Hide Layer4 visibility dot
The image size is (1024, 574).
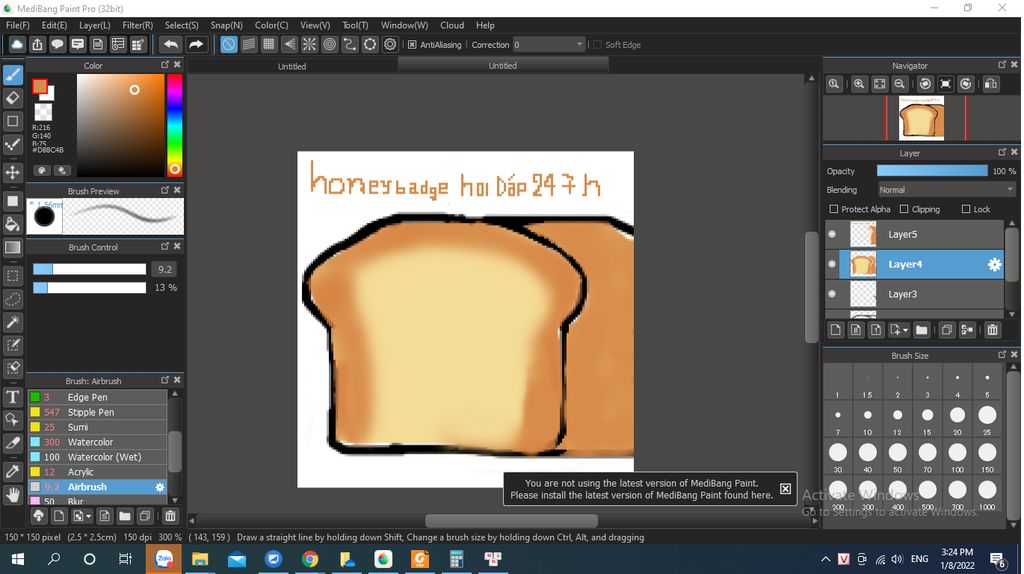point(832,264)
